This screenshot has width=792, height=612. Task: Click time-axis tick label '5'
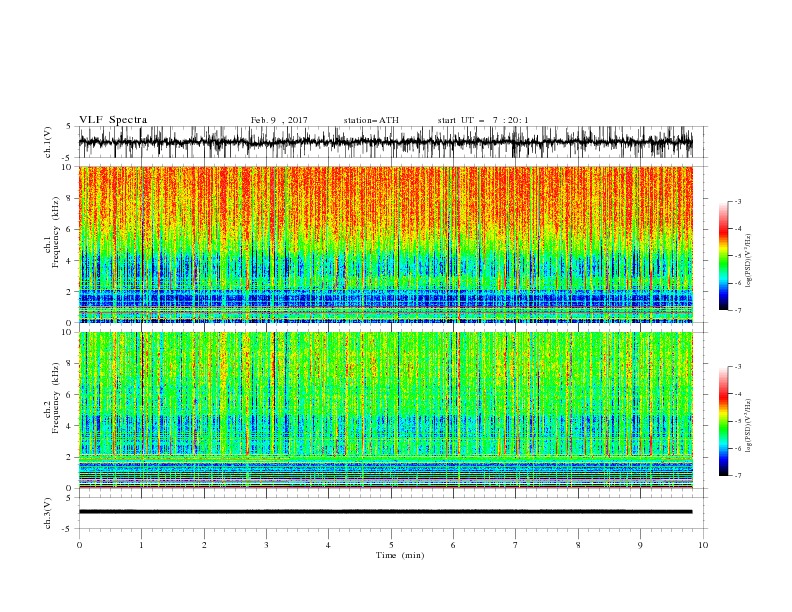click(391, 545)
